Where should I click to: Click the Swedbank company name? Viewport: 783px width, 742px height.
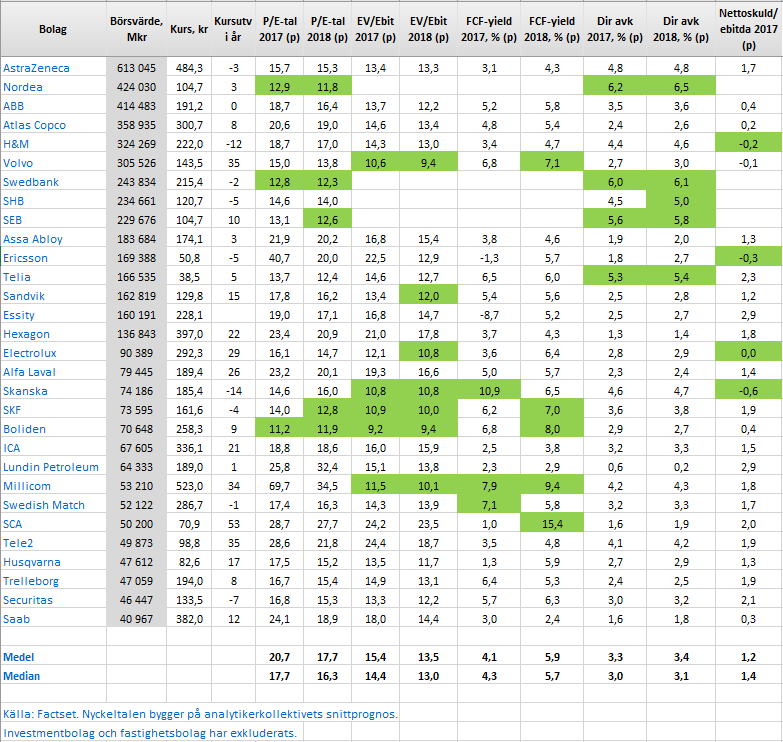pos(31,182)
